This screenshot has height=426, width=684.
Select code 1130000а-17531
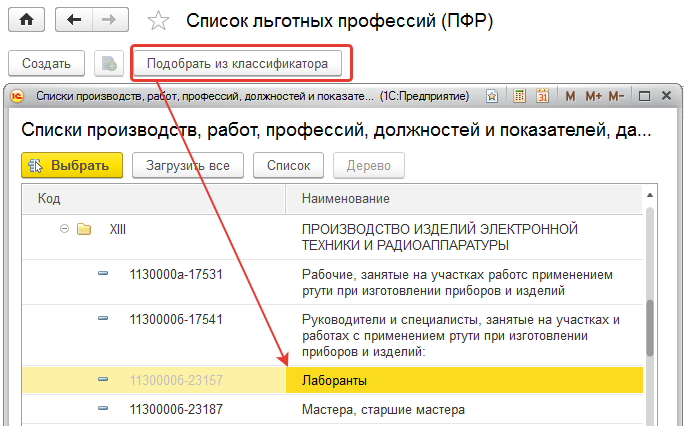pos(176,275)
